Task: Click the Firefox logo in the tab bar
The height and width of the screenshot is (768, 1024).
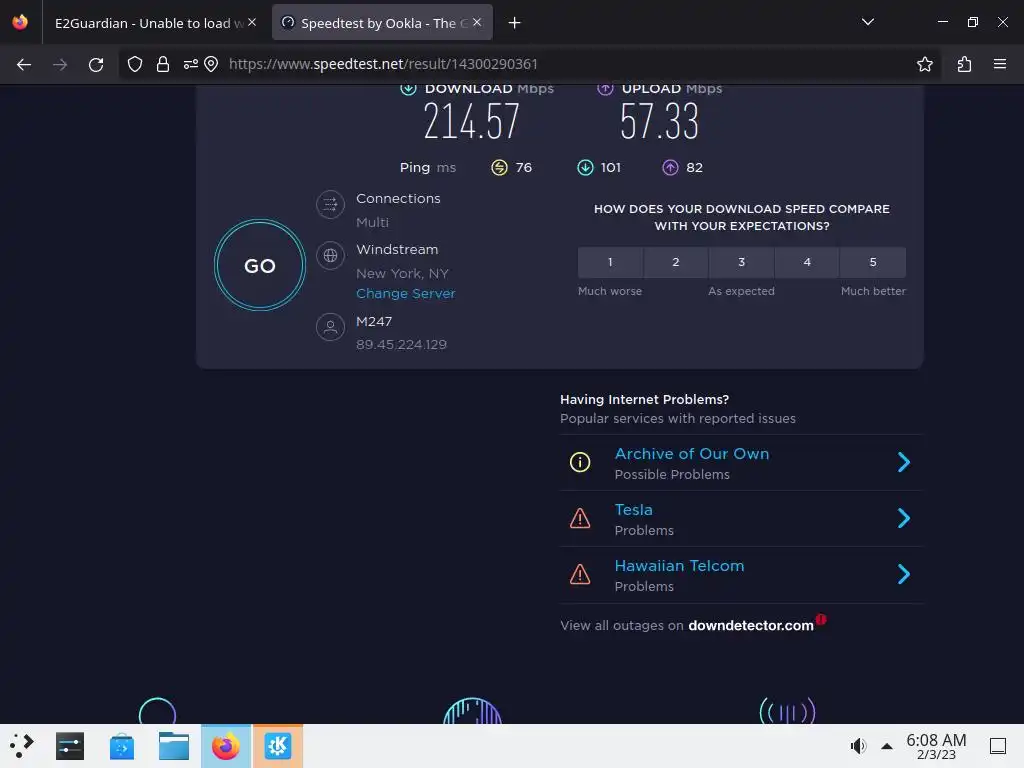Action: click(x=20, y=22)
